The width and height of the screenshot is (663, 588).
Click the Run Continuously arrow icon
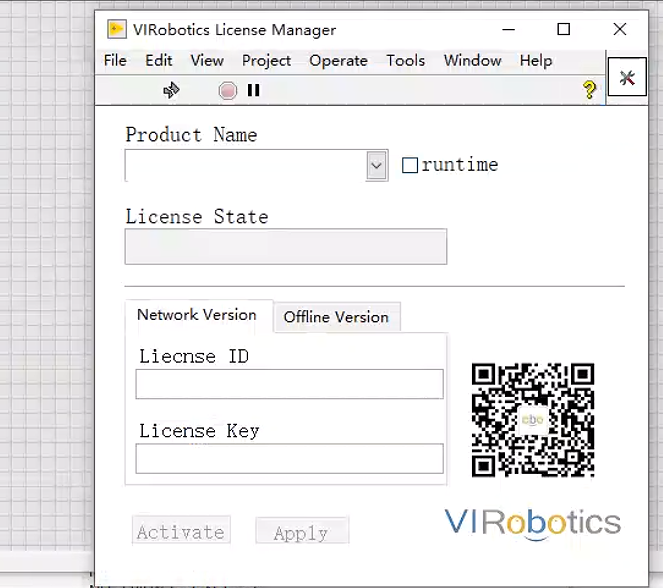tap(171, 90)
